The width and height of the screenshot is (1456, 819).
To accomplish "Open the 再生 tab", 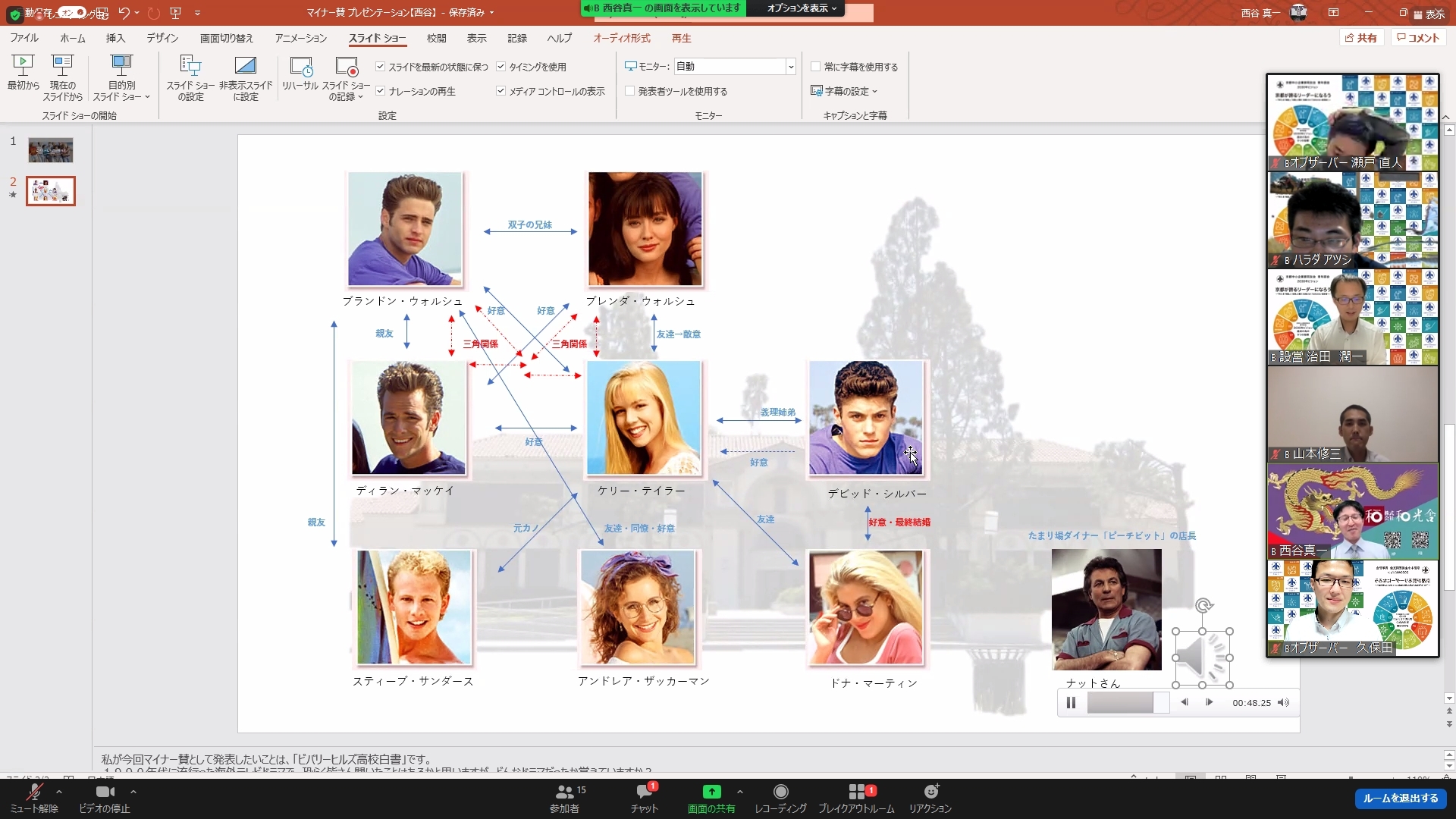I will click(x=681, y=38).
